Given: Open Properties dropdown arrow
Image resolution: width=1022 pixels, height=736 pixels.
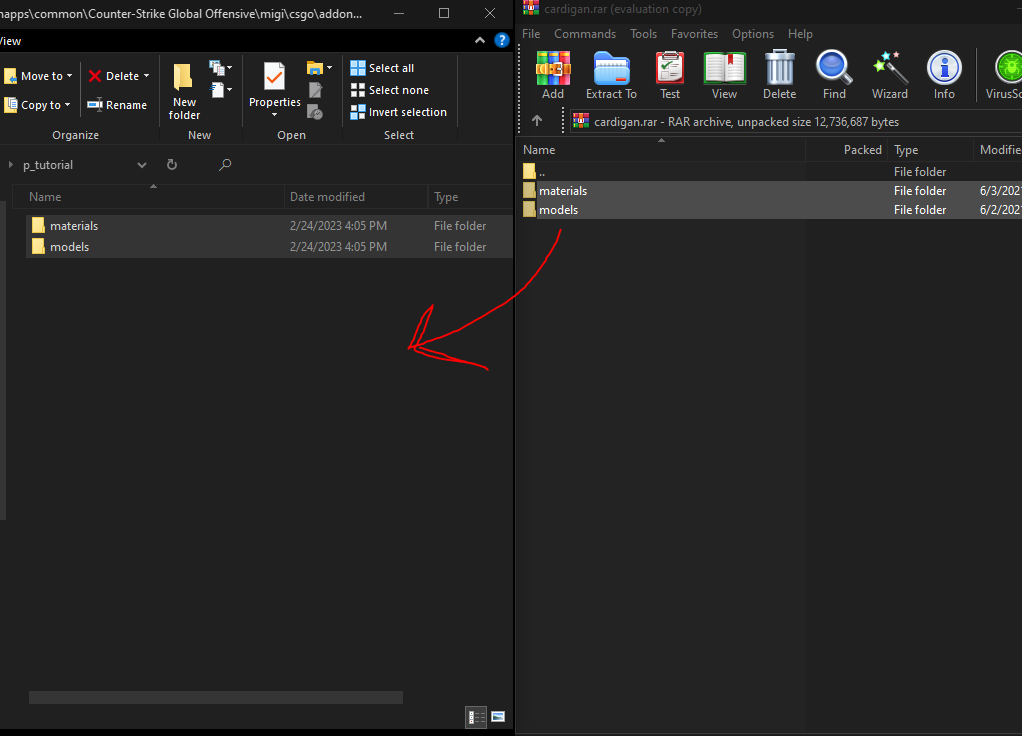Looking at the screenshot, I should point(274,115).
